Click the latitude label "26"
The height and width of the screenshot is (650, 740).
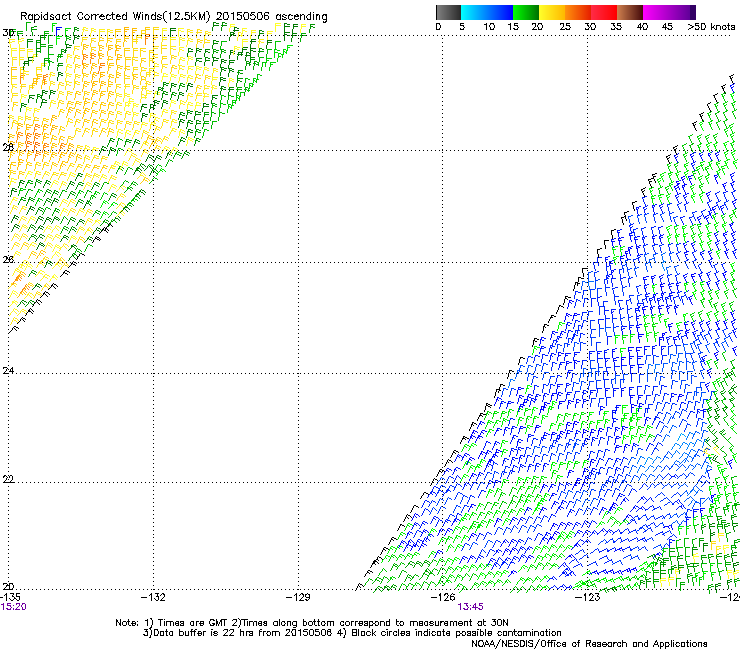click(8, 259)
